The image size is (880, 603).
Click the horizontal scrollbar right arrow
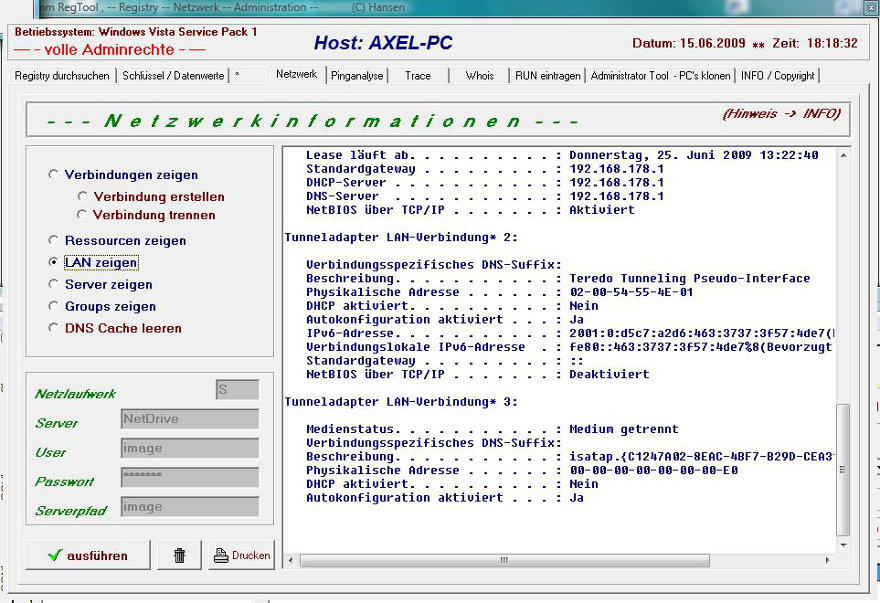coord(829,560)
